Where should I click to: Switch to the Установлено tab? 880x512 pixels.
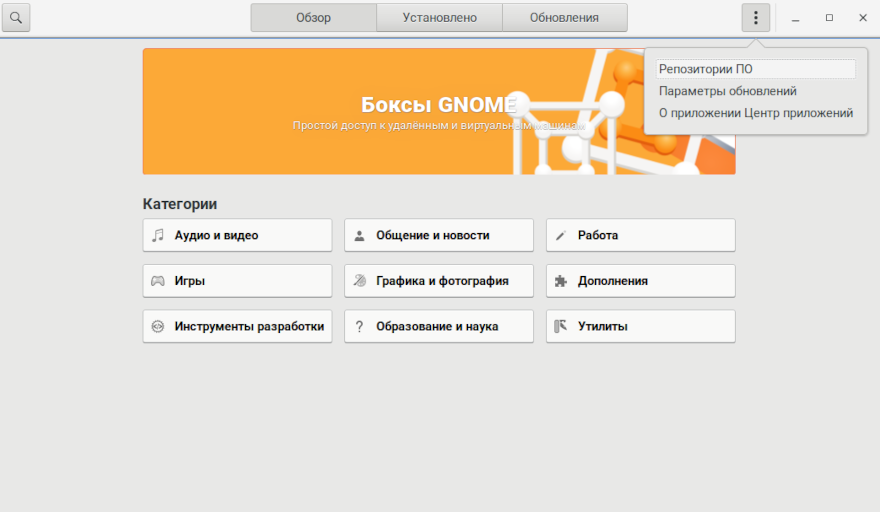[439, 18]
